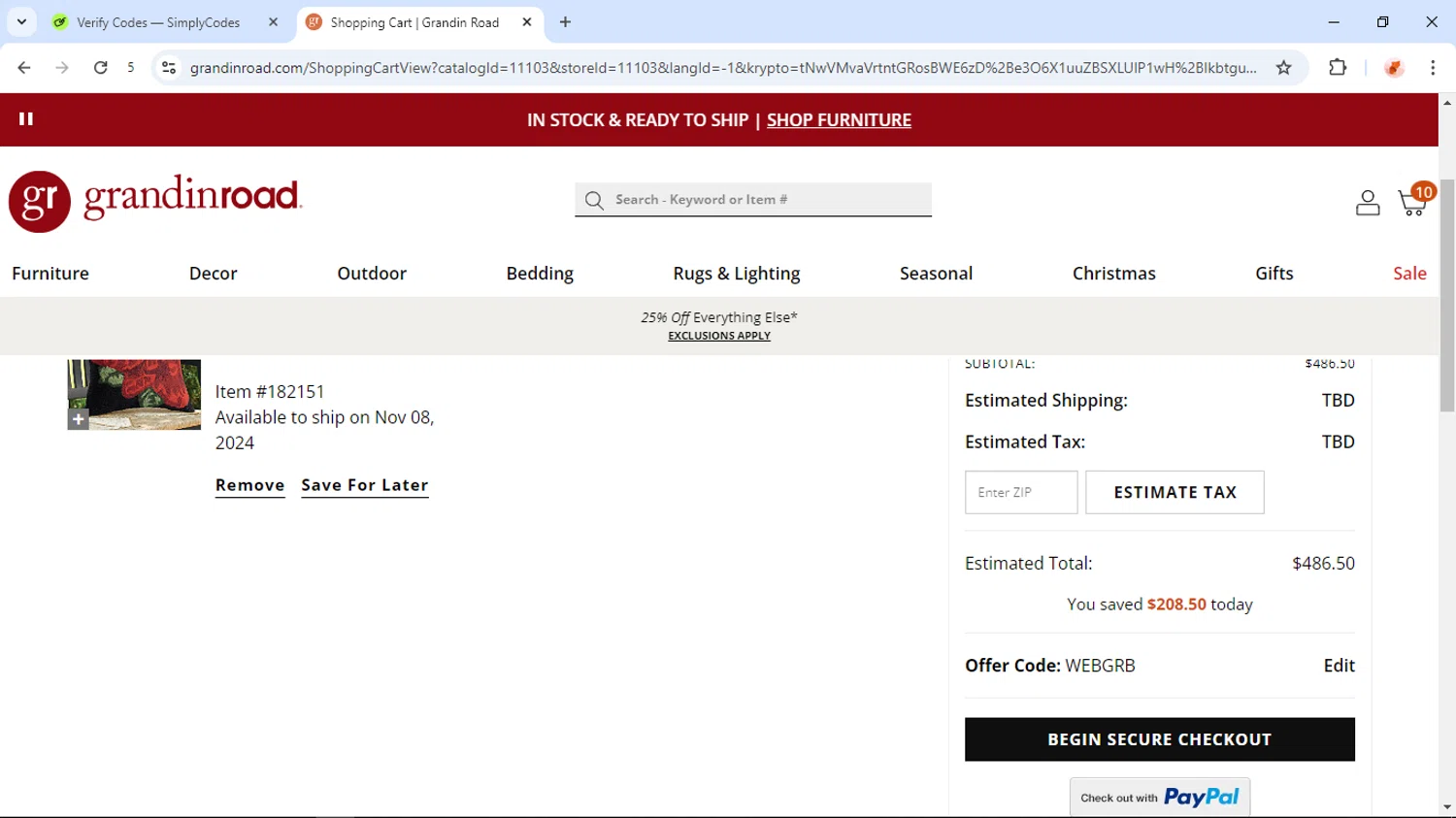
Task: Open the Christmas menu
Action: (x=1114, y=274)
